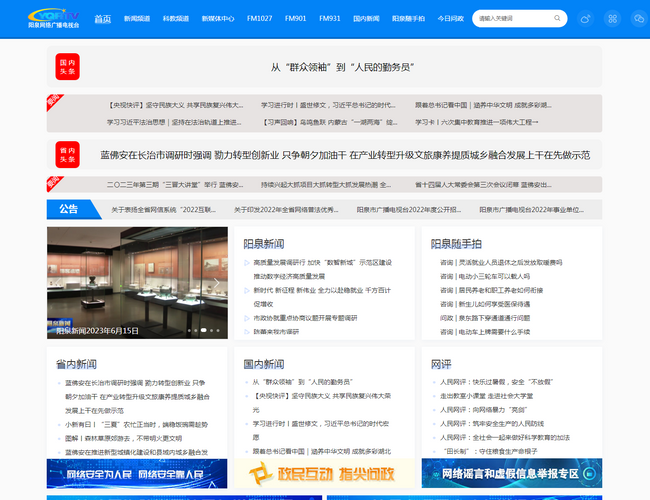Open the 阳泉新闻 section heading
Image resolution: width=650 pixels, height=500 pixels.
point(263,243)
